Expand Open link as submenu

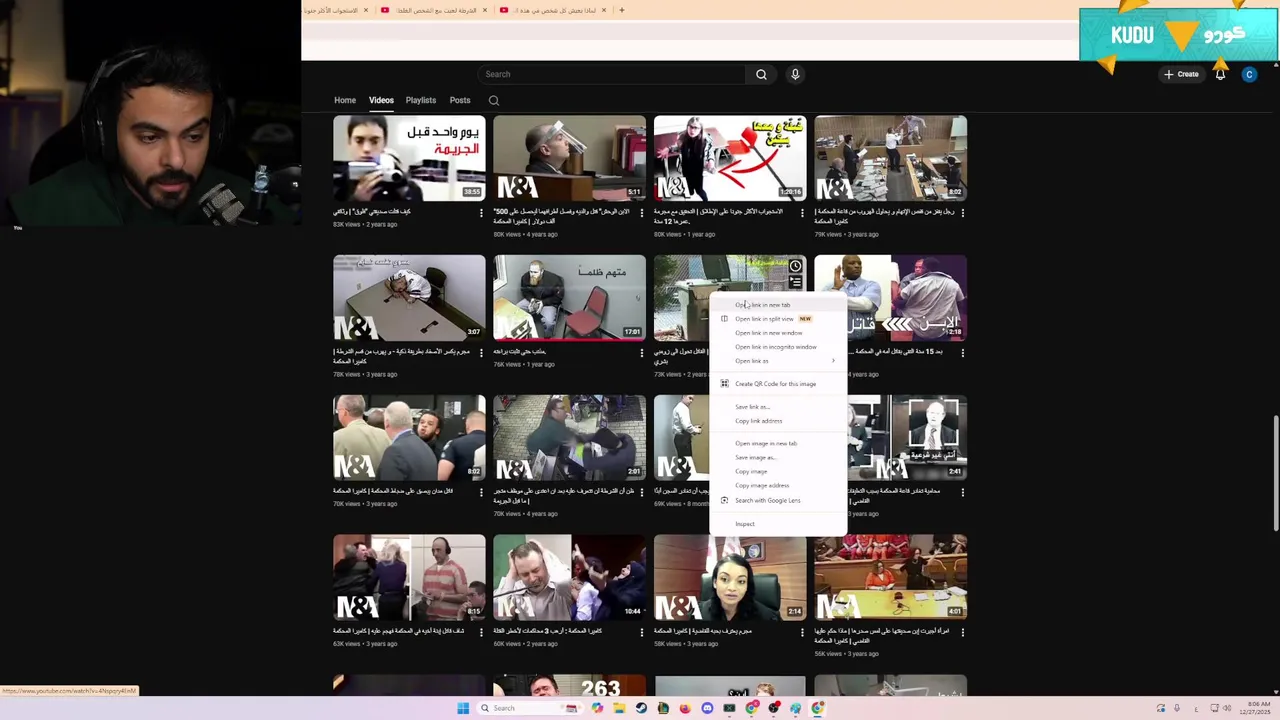click(x=778, y=361)
